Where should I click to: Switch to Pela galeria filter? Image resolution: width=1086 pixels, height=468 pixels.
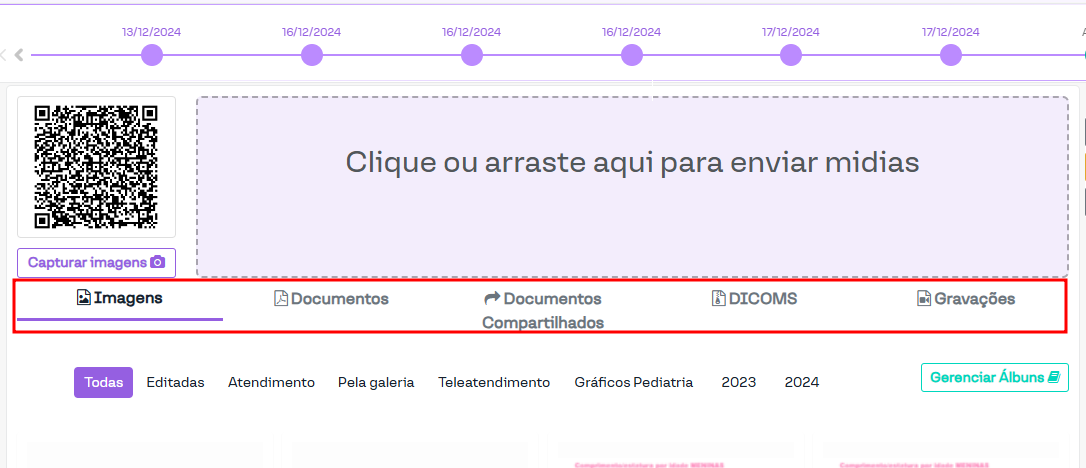tap(376, 382)
